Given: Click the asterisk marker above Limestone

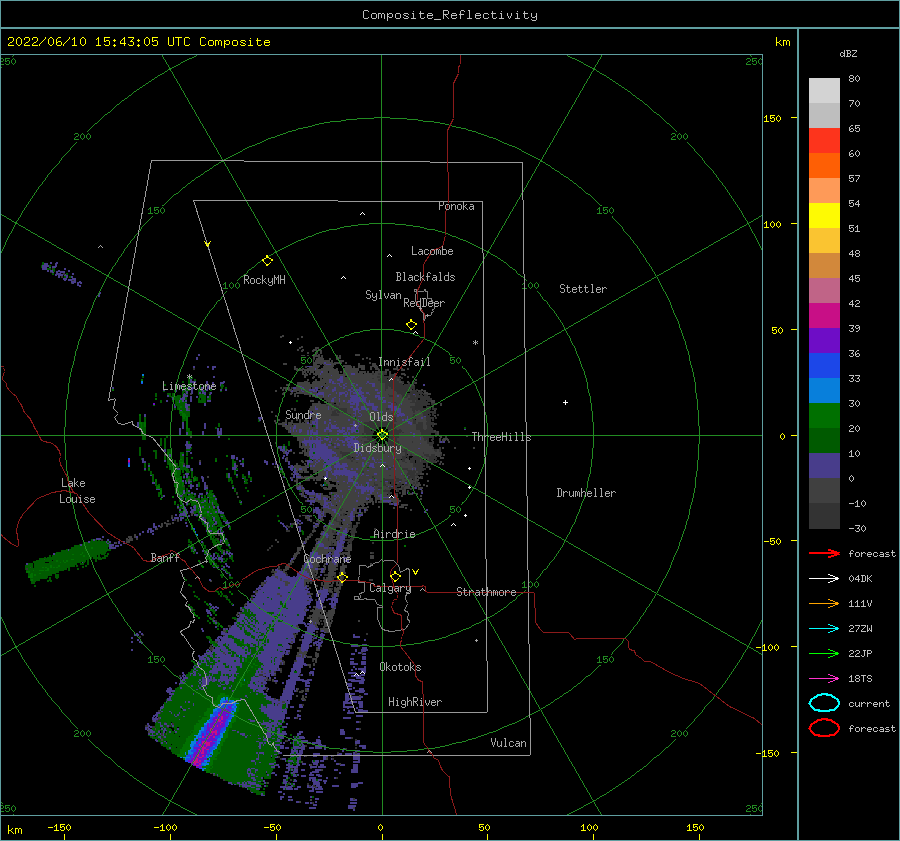Looking at the screenshot, I should pyautogui.click(x=189, y=377).
